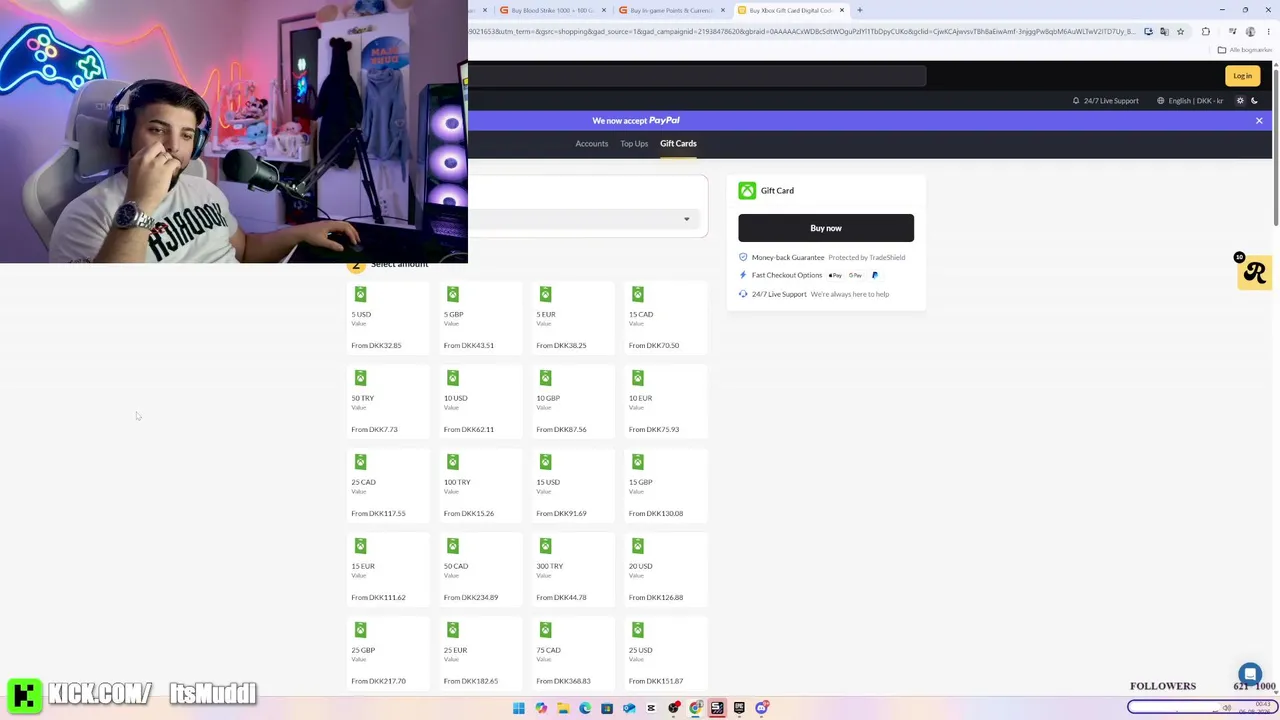Open the chat support bubble icon
This screenshot has height=720, width=1280.
(x=1250, y=675)
